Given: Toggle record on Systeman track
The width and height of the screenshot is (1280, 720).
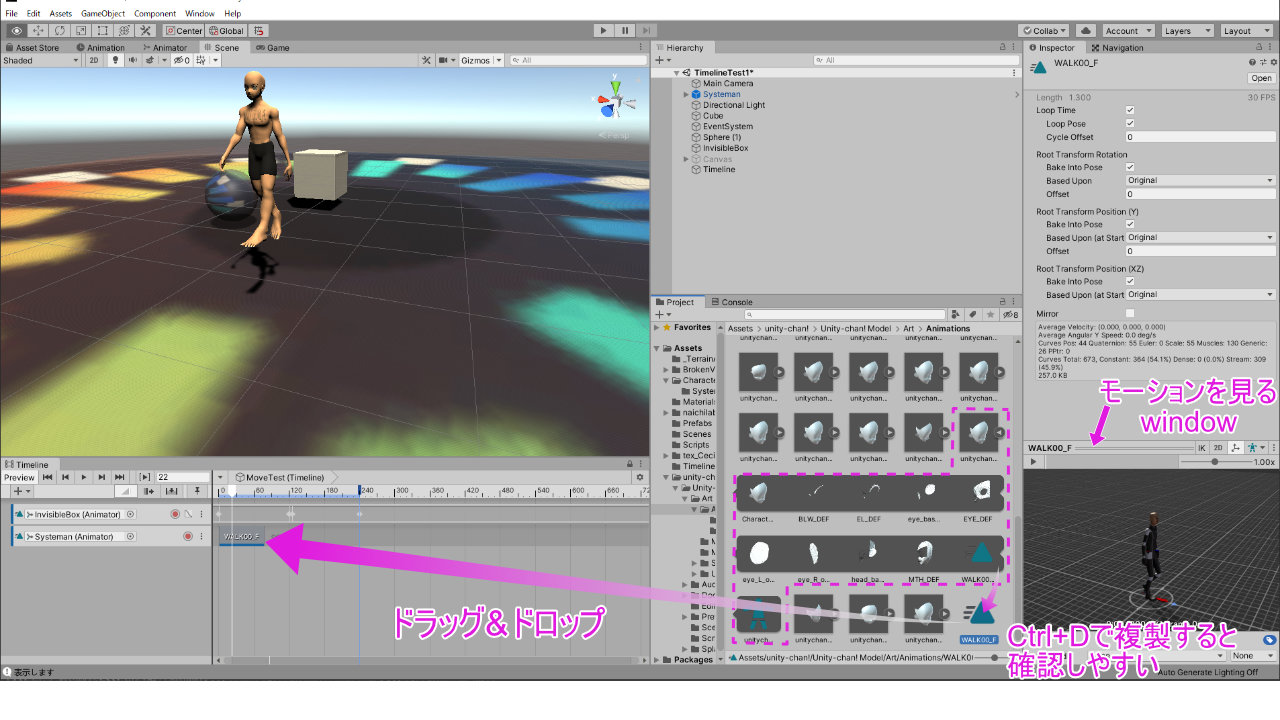Looking at the screenshot, I should (x=187, y=536).
